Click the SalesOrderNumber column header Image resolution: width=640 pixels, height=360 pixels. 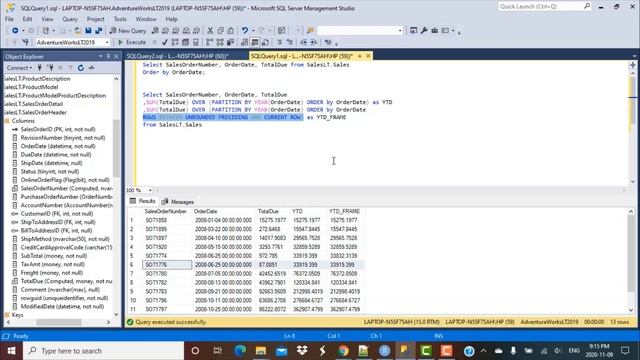pos(165,211)
